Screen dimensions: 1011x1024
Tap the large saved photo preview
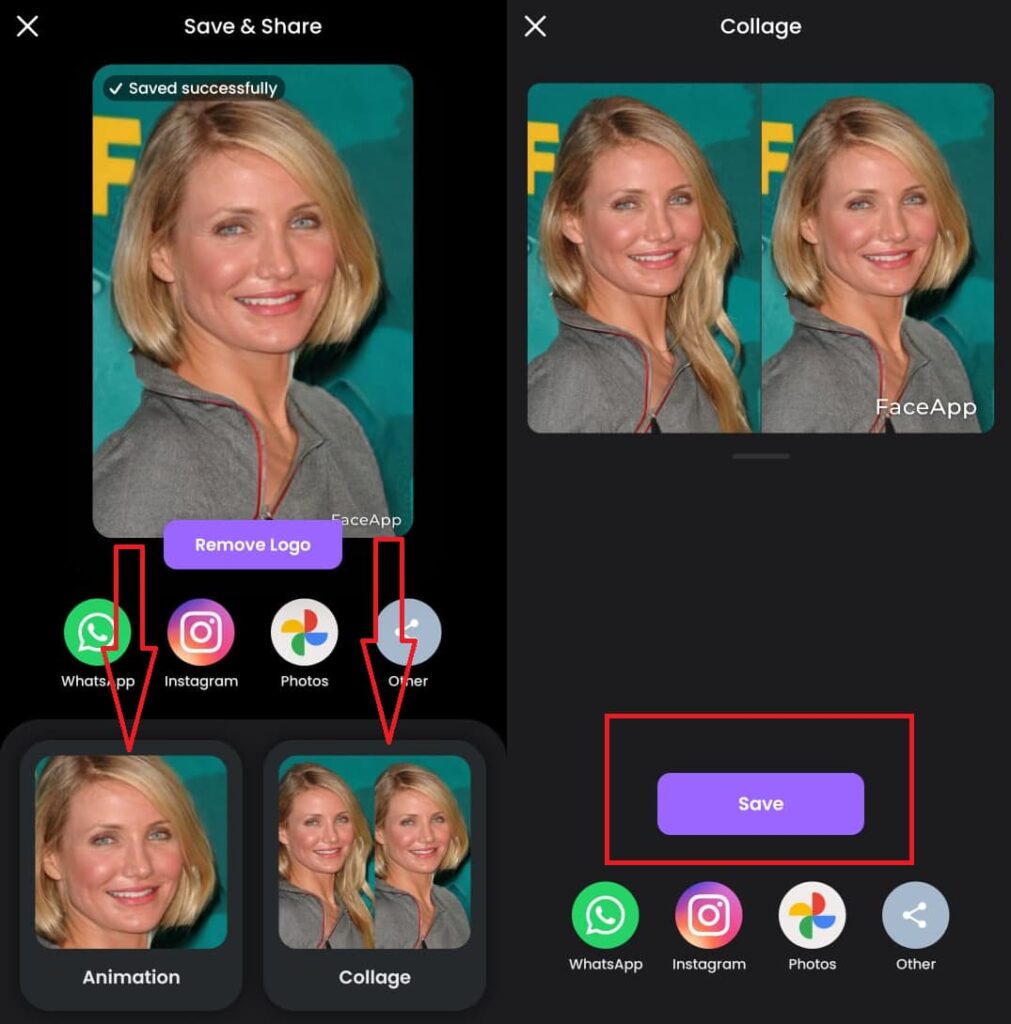[252, 300]
